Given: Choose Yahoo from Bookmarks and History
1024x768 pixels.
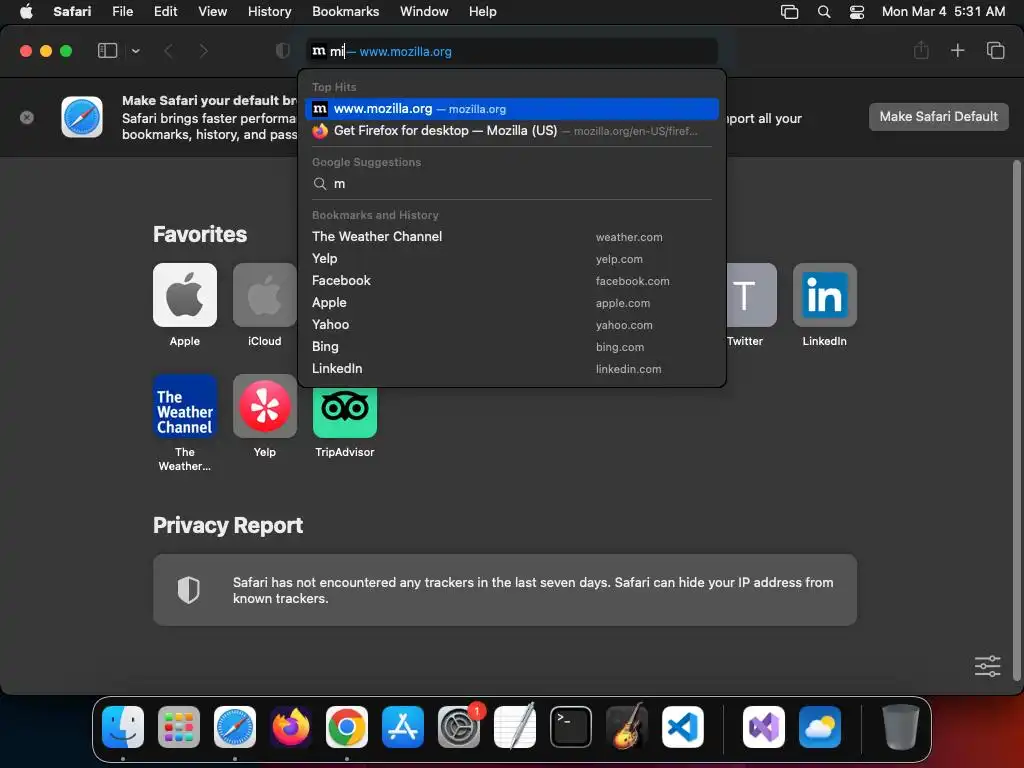Looking at the screenshot, I should pyautogui.click(x=512, y=325).
